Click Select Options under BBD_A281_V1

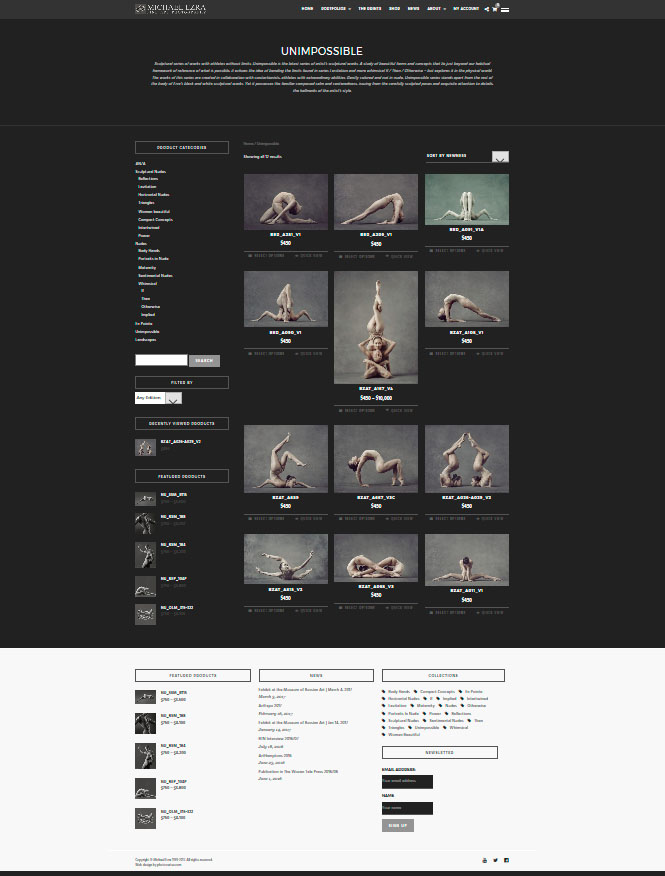(266, 256)
